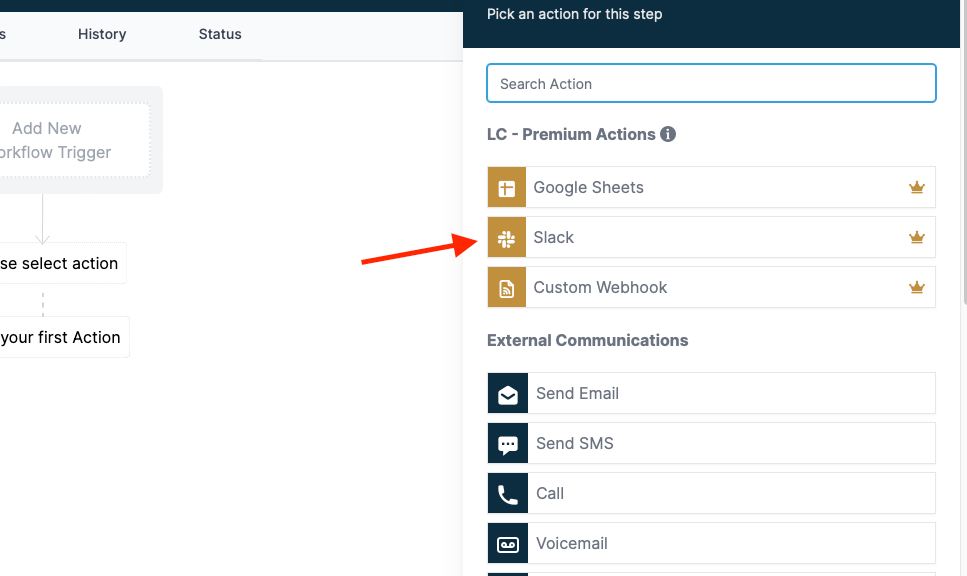This screenshot has width=967, height=576.
Task: Click the 'select action' workflow step
Action: click(x=63, y=263)
